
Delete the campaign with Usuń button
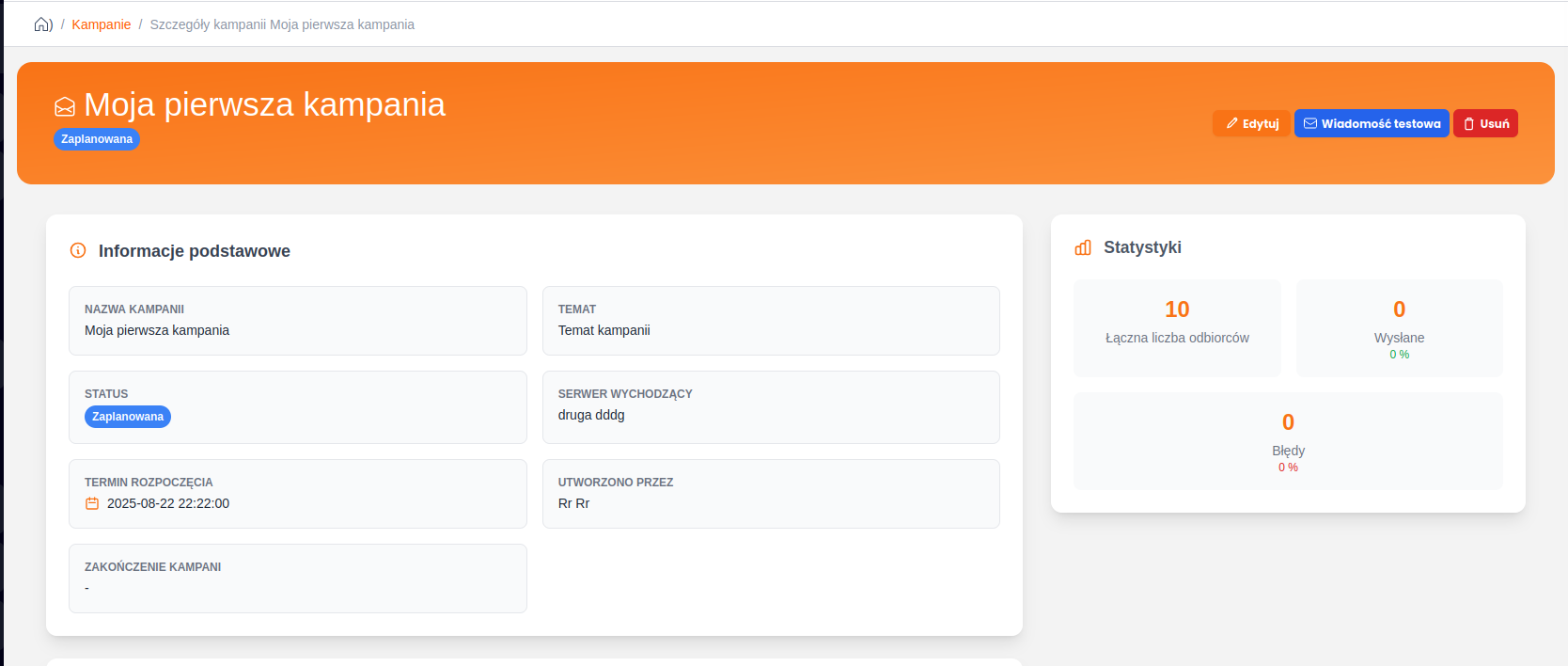click(1485, 123)
